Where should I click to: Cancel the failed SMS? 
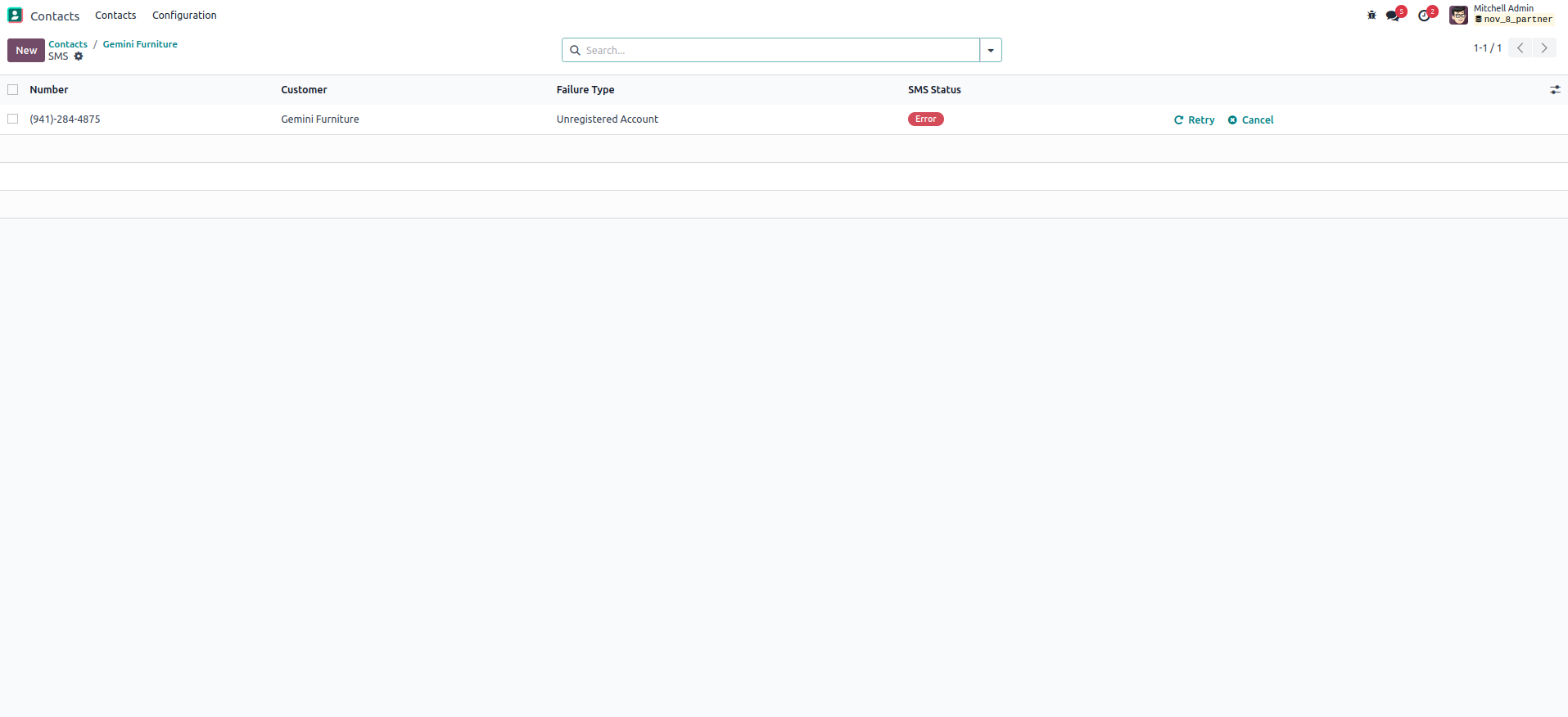(1251, 120)
